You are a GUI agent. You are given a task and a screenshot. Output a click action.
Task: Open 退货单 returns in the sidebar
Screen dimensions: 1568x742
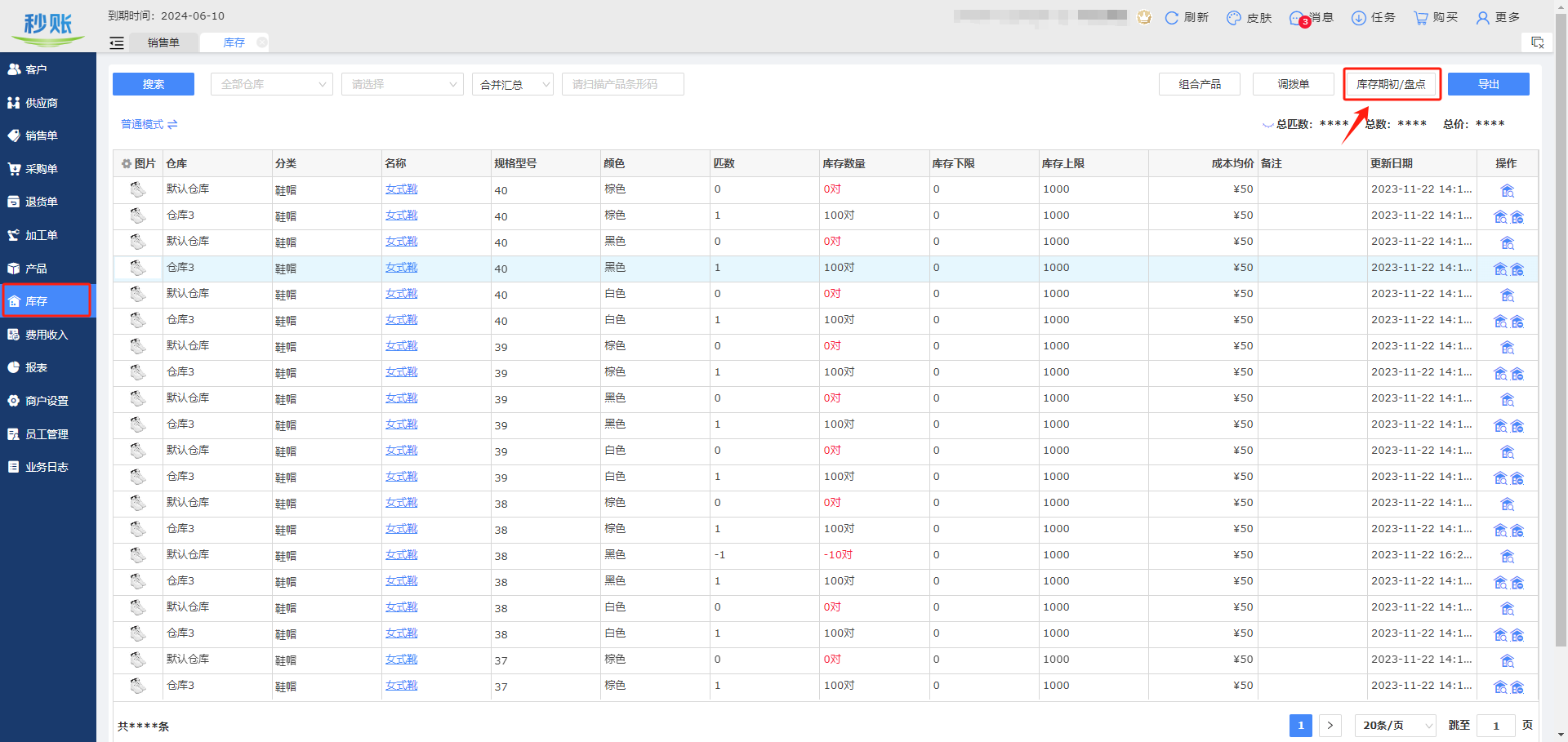(x=48, y=202)
